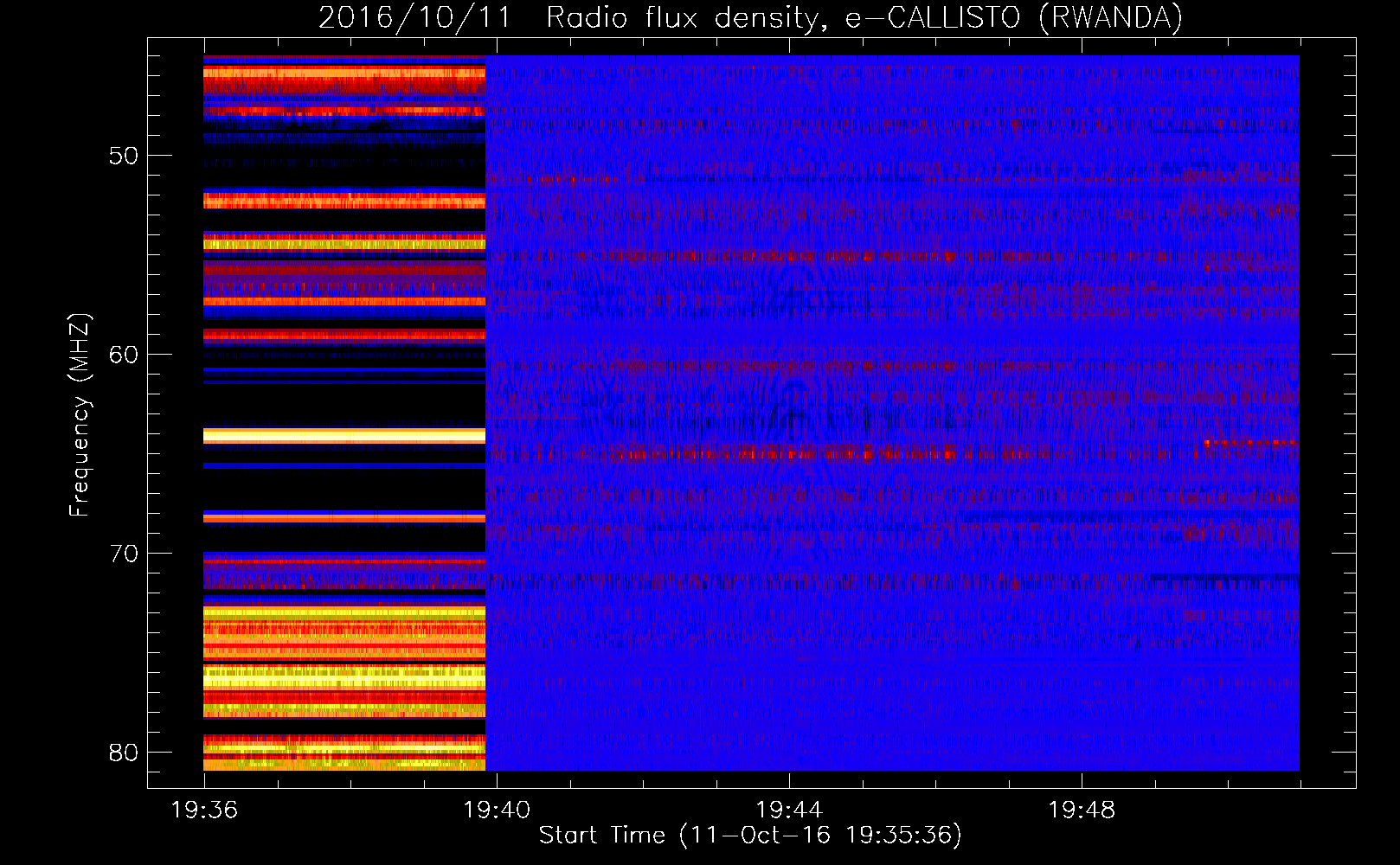Click the plot title 'Radio flux density, e-CALLISTO (RWANDA)'

click(864, 18)
